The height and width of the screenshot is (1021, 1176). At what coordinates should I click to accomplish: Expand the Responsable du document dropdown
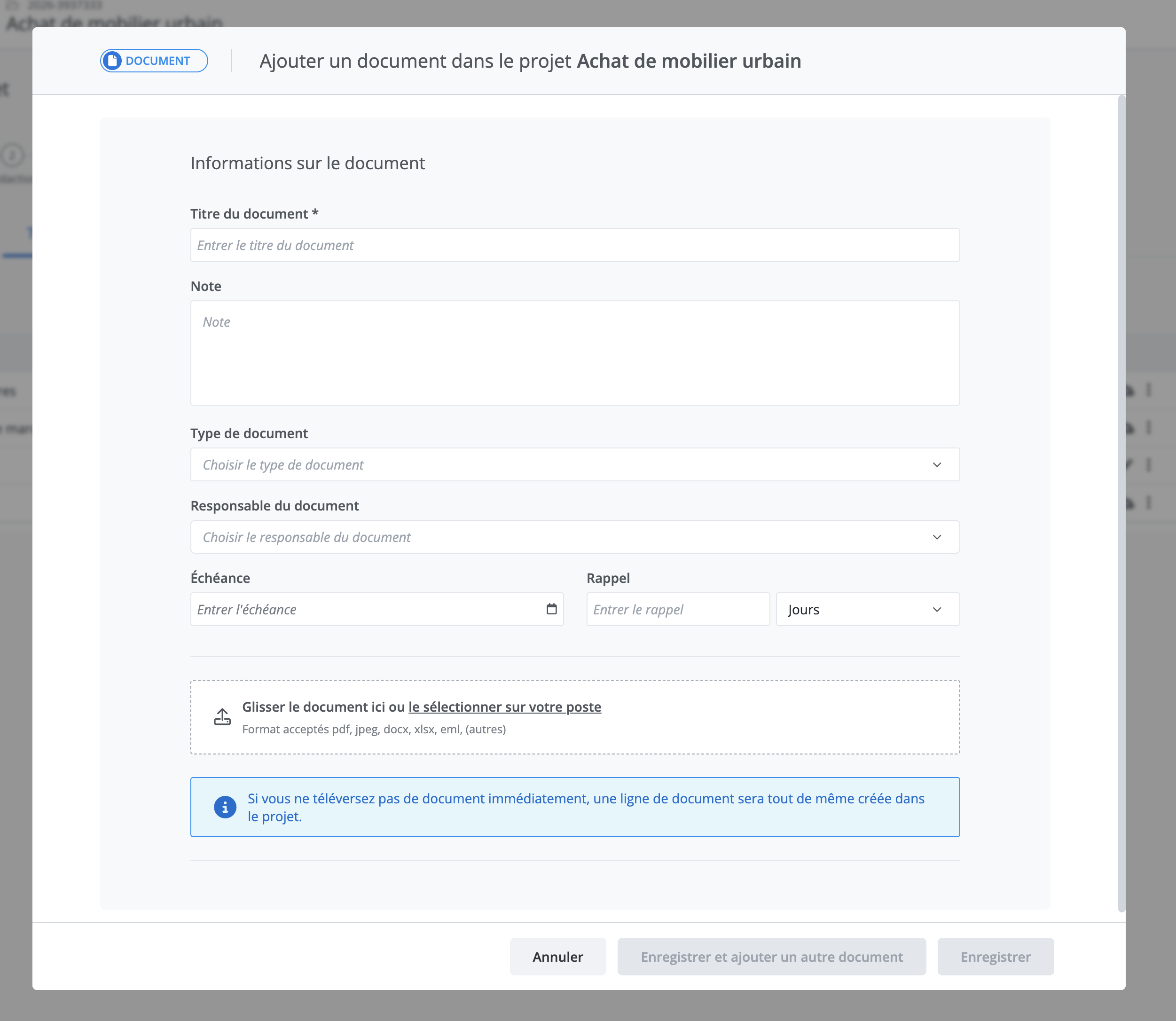[575, 537]
